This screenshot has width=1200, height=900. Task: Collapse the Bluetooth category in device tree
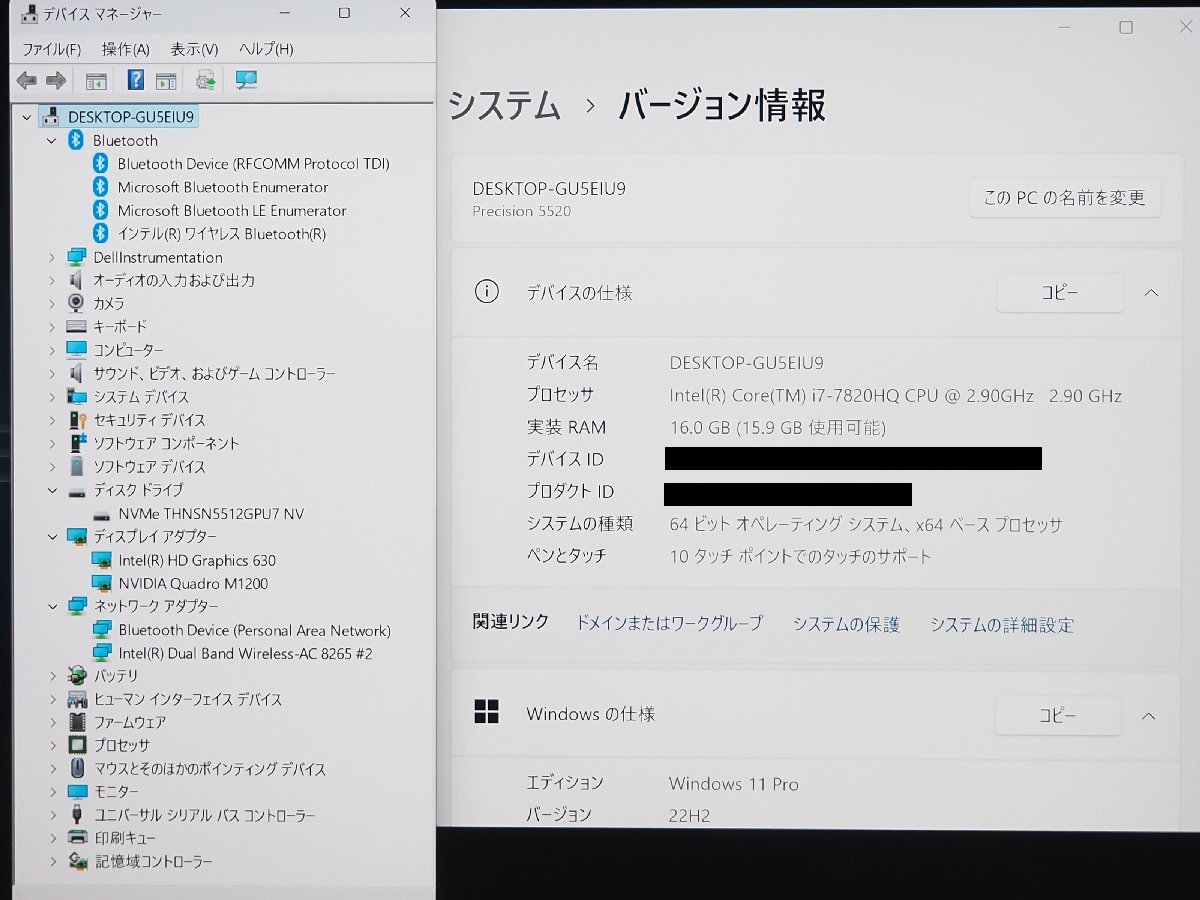tap(52, 141)
